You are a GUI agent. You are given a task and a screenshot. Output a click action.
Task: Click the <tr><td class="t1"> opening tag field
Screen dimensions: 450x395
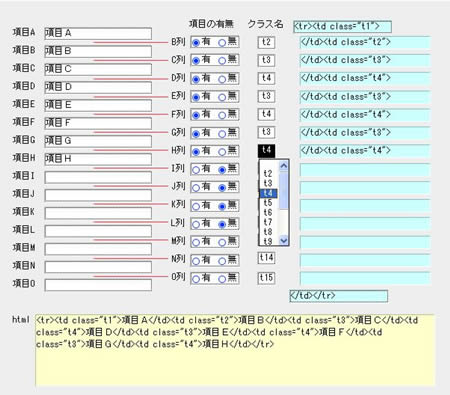(342, 27)
